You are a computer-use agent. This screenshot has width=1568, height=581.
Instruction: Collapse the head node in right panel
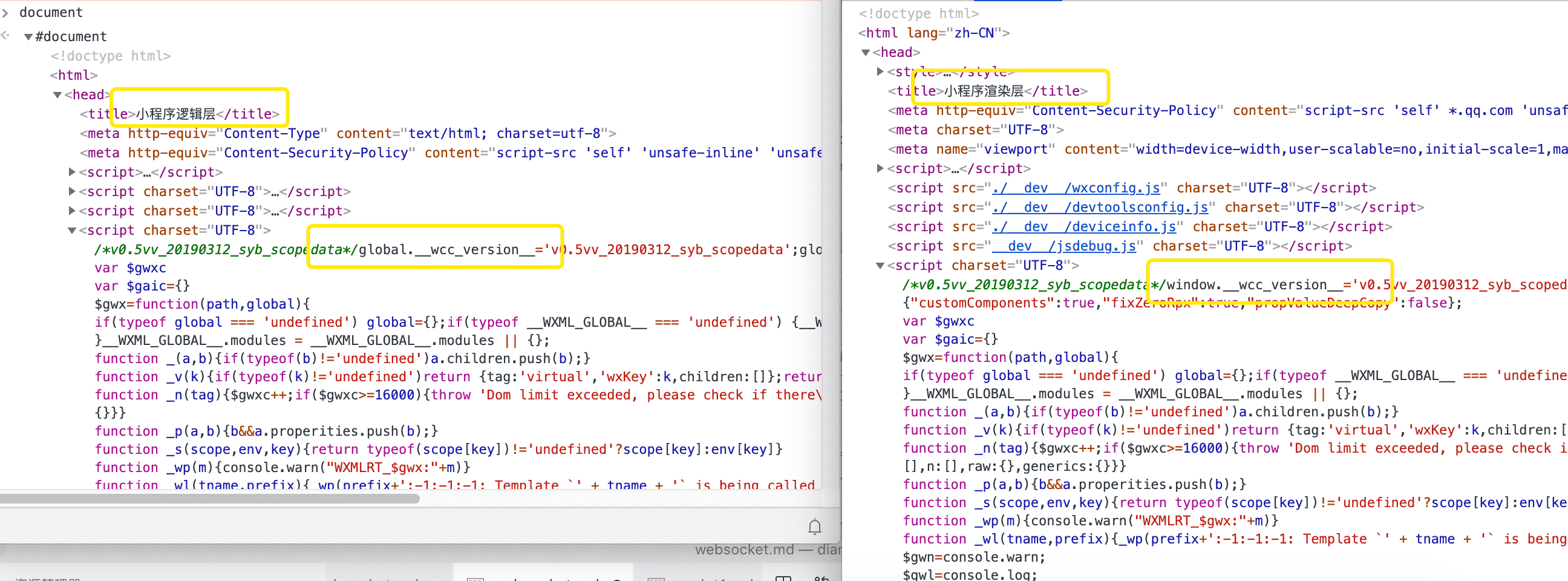[866, 53]
